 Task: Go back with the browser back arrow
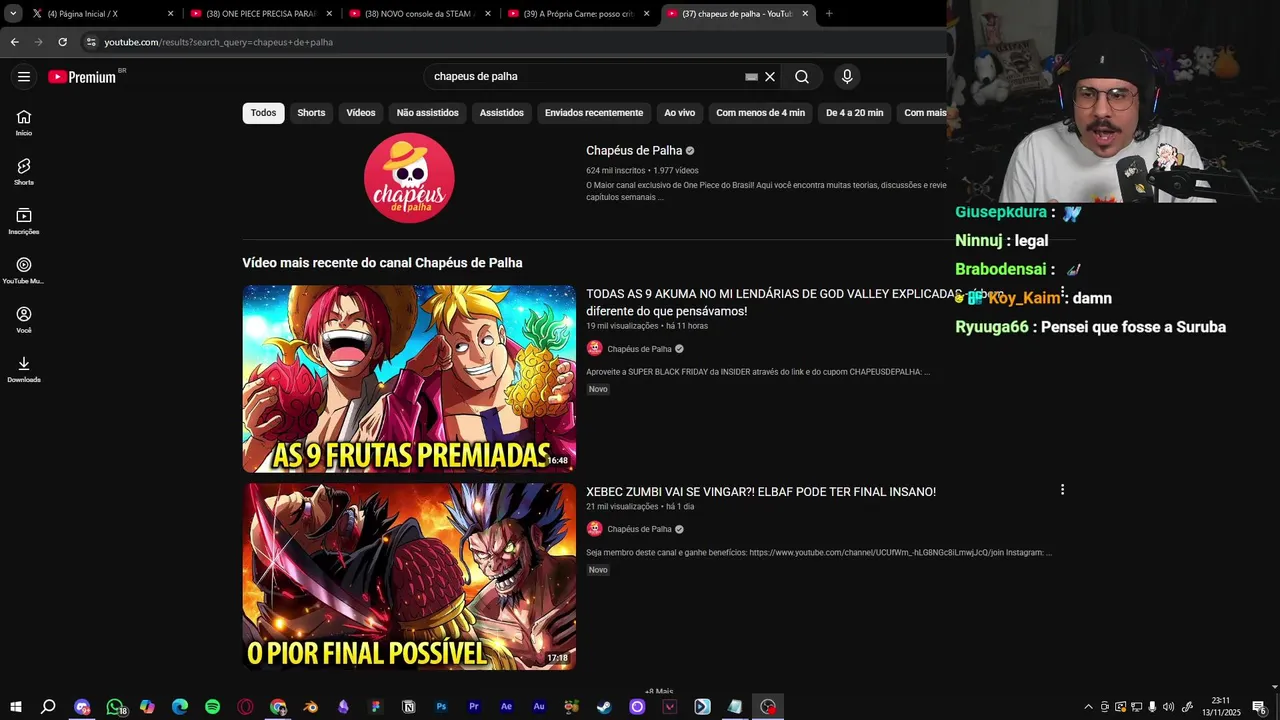[14, 42]
